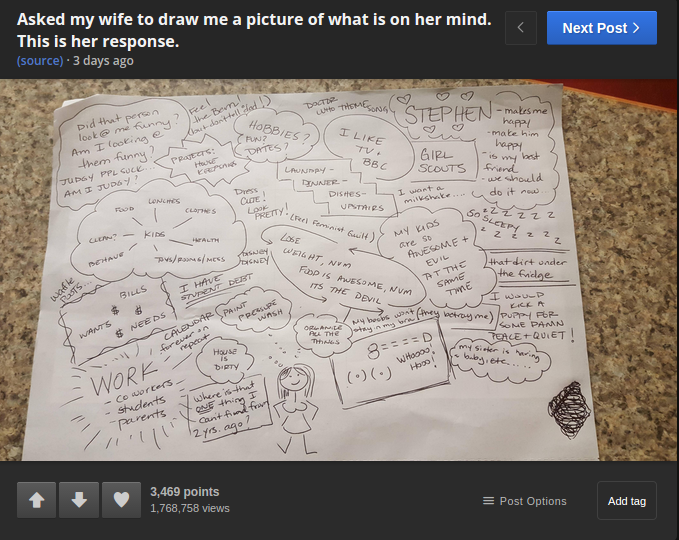Favorite the post using the heart icon
Screen dimensions: 679x540
121,500
